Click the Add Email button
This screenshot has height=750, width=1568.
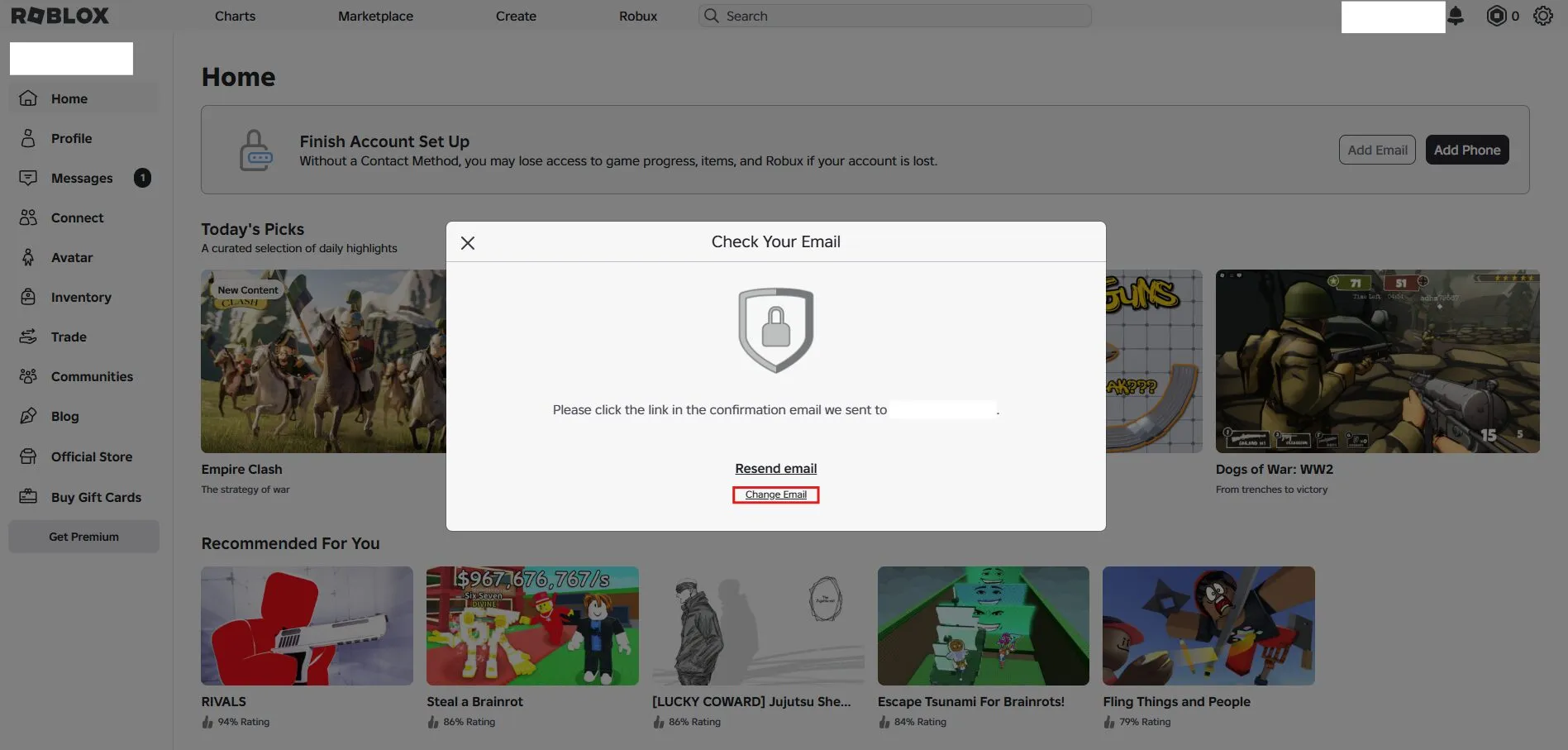coord(1377,150)
